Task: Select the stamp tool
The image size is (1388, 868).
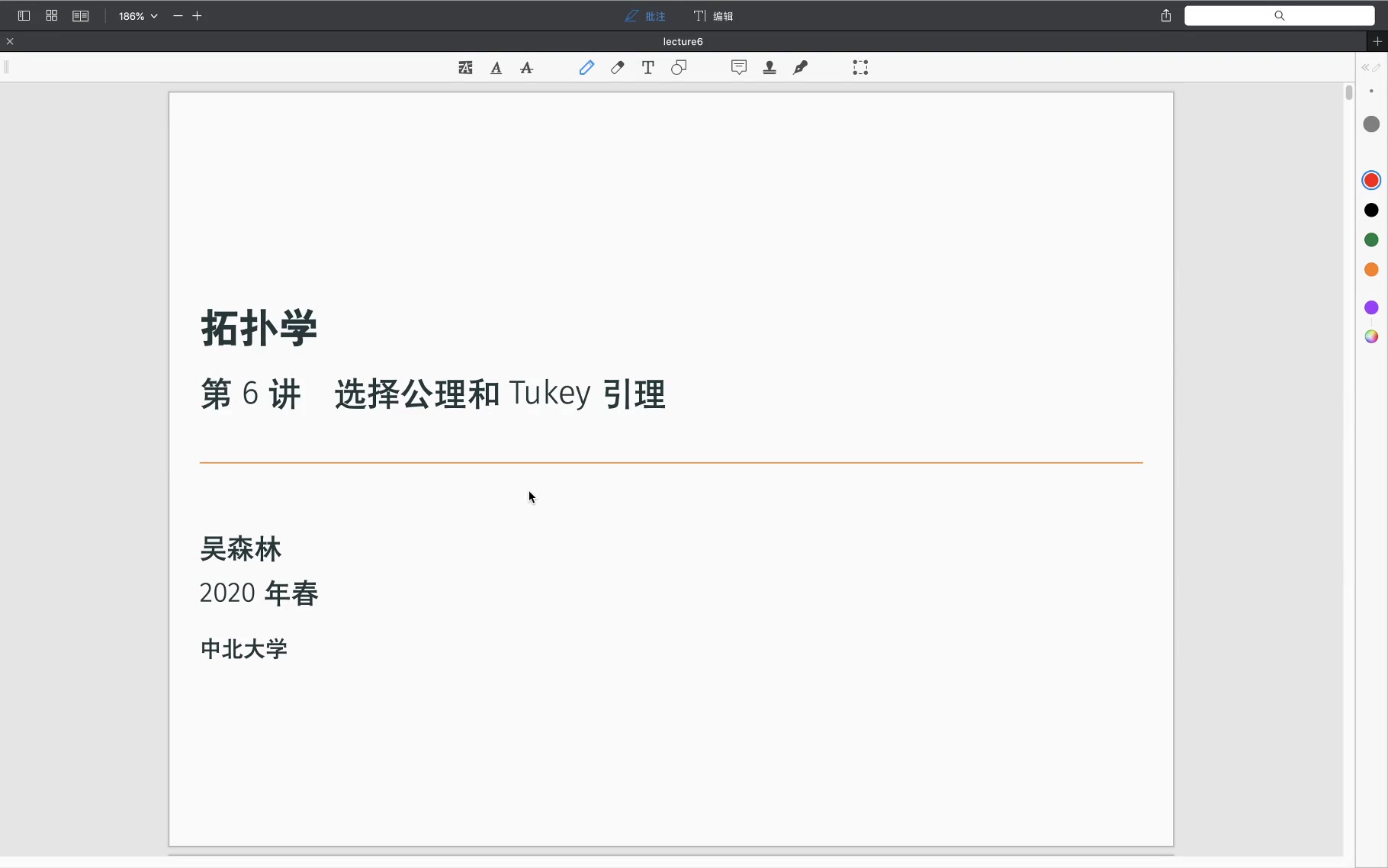Action: (x=770, y=68)
